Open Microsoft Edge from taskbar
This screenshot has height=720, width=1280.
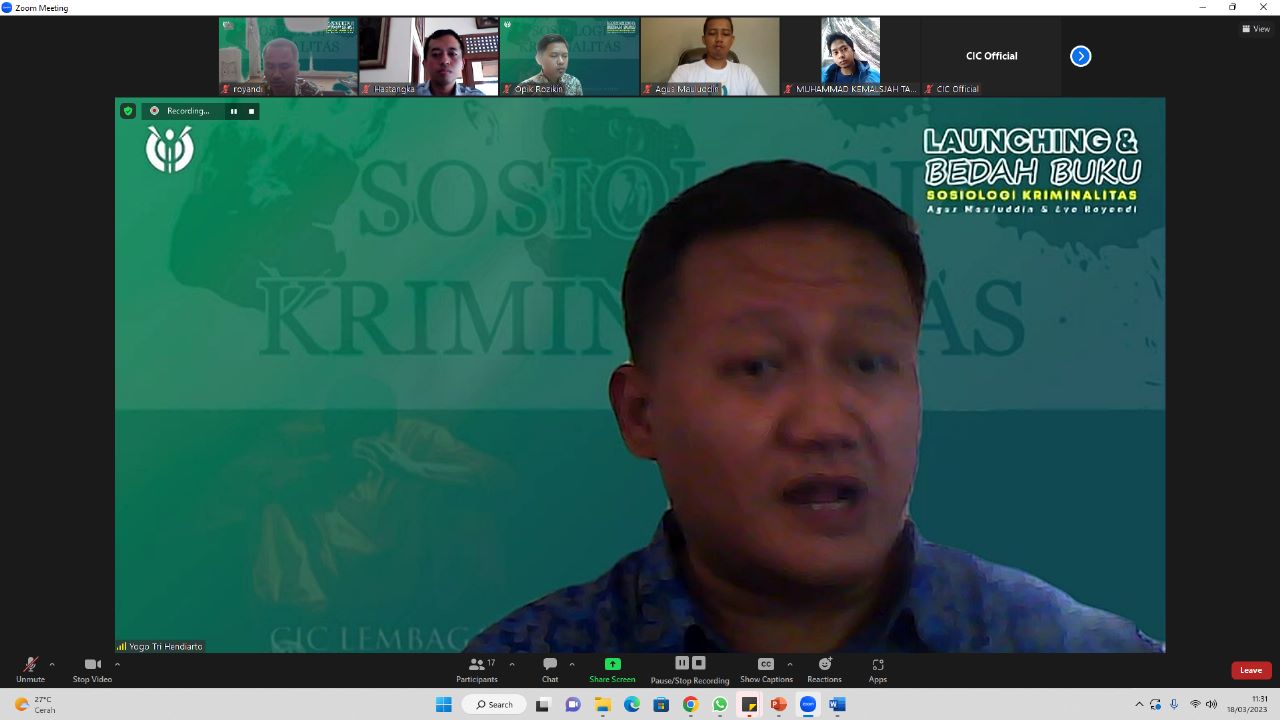coord(632,704)
